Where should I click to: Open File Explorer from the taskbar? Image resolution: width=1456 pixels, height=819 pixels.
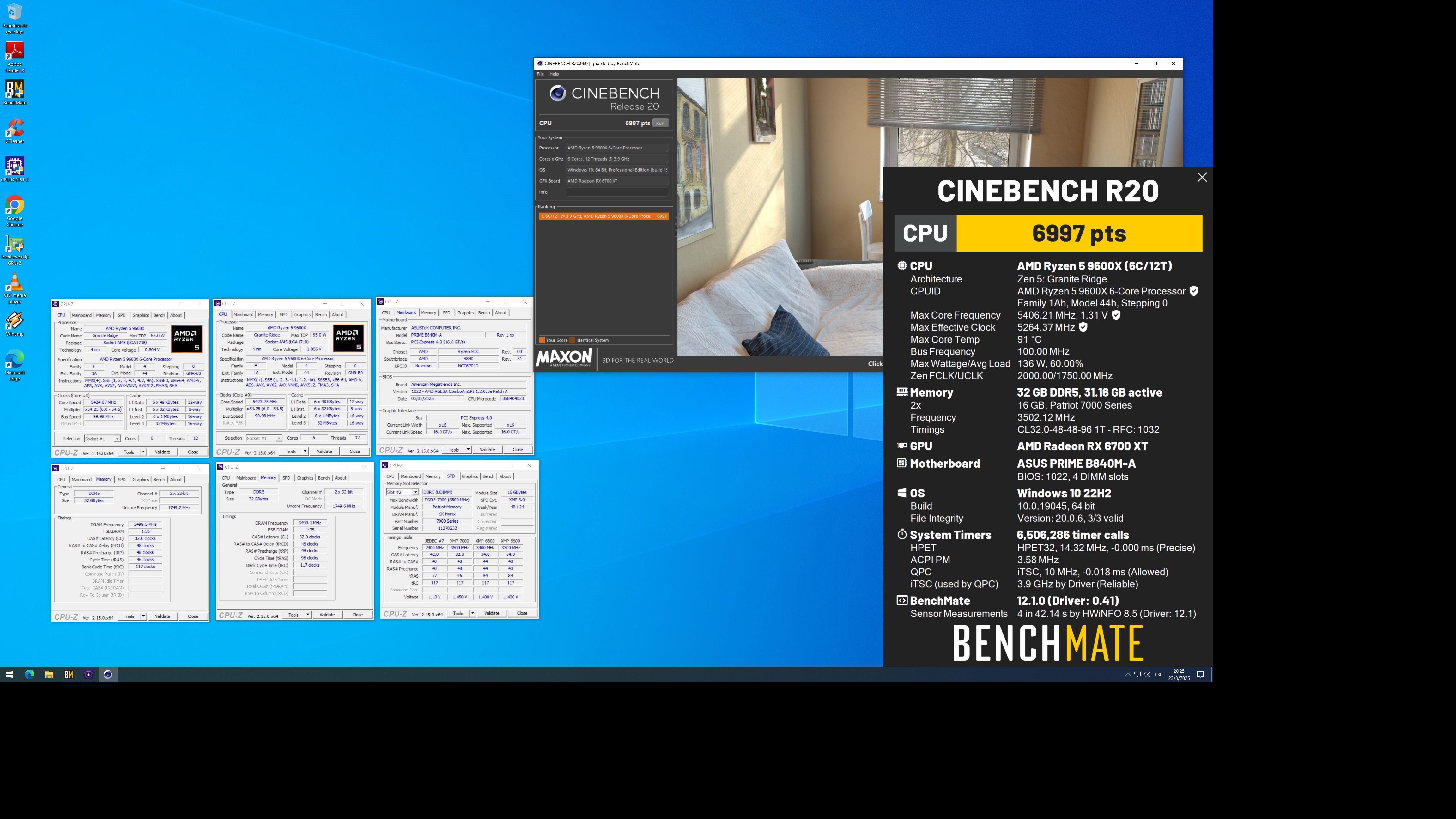point(49,674)
